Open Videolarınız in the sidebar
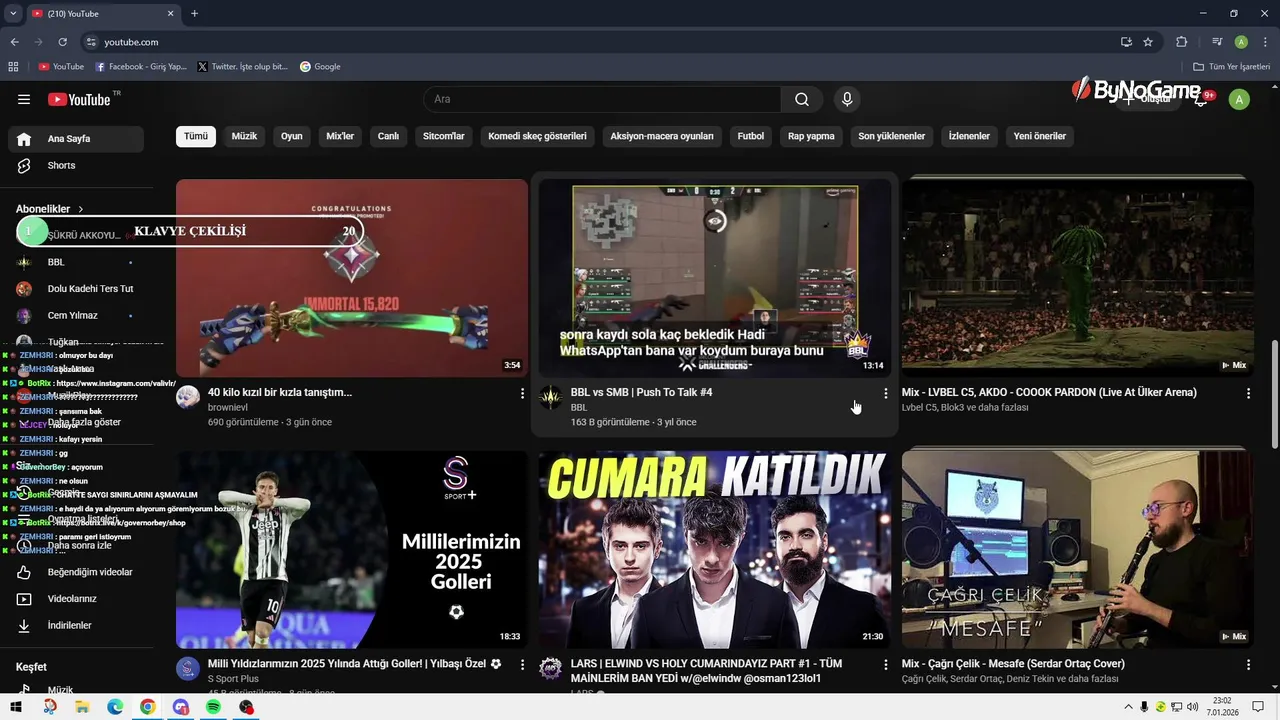This screenshot has width=1280, height=720. (x=76, y=599)
